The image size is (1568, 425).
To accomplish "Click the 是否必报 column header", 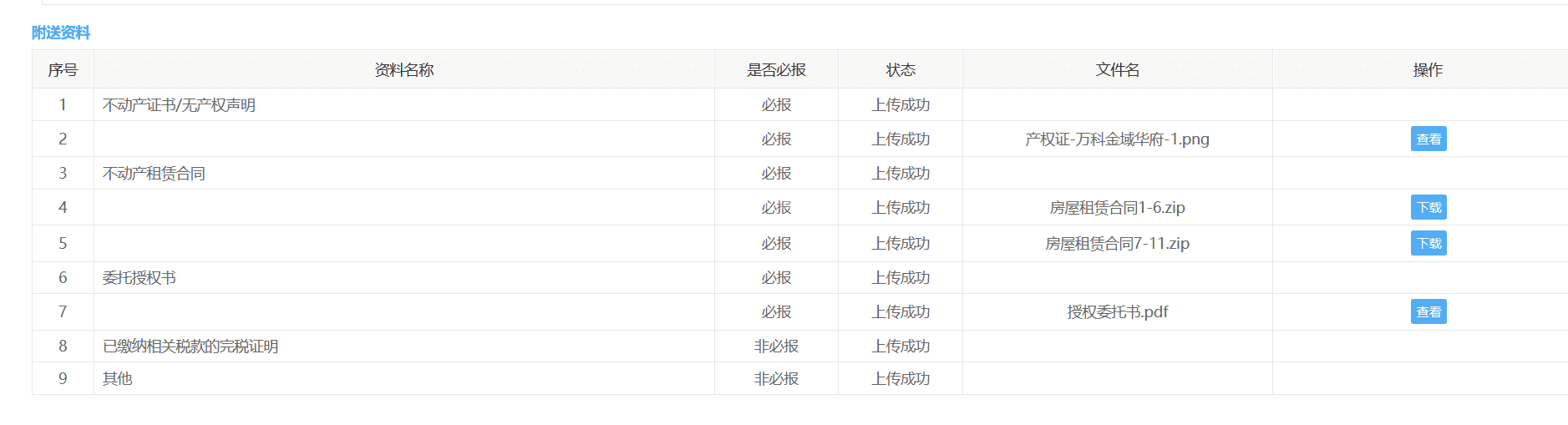I will pyautogui.click(x=776, y=70).
